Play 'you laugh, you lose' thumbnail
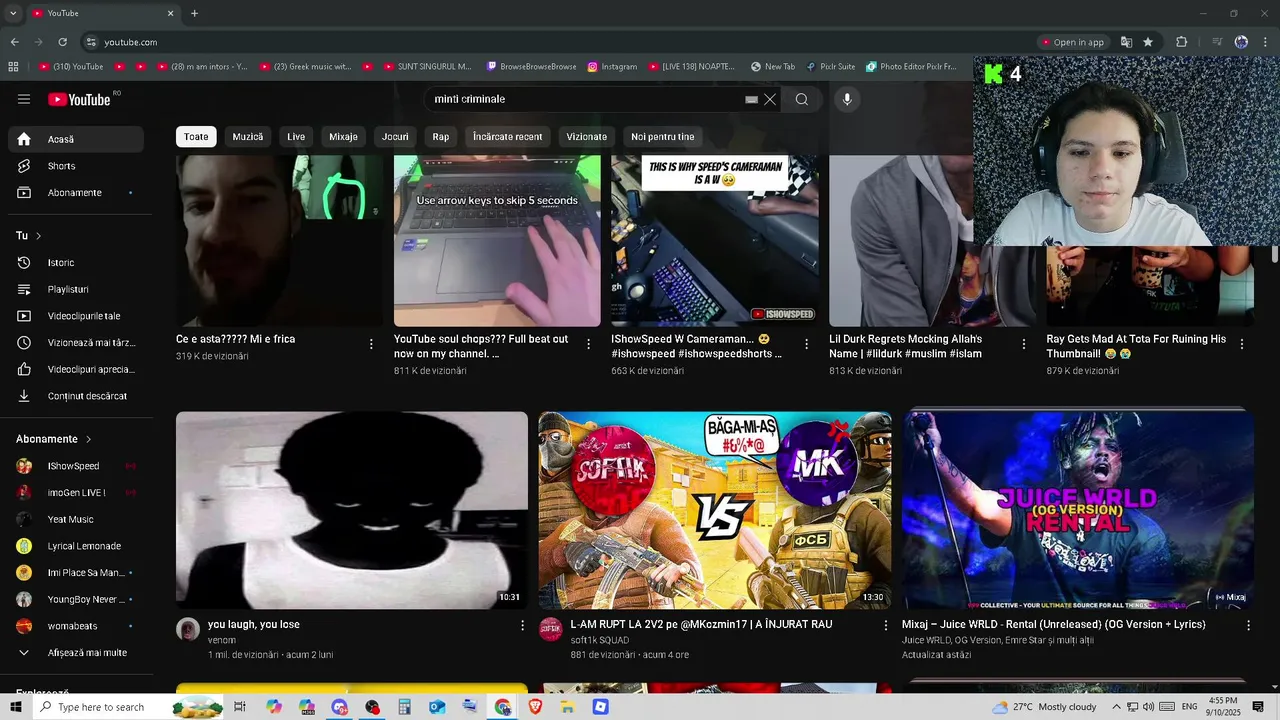The image size is (1280, 720). (x=352, y=510)
